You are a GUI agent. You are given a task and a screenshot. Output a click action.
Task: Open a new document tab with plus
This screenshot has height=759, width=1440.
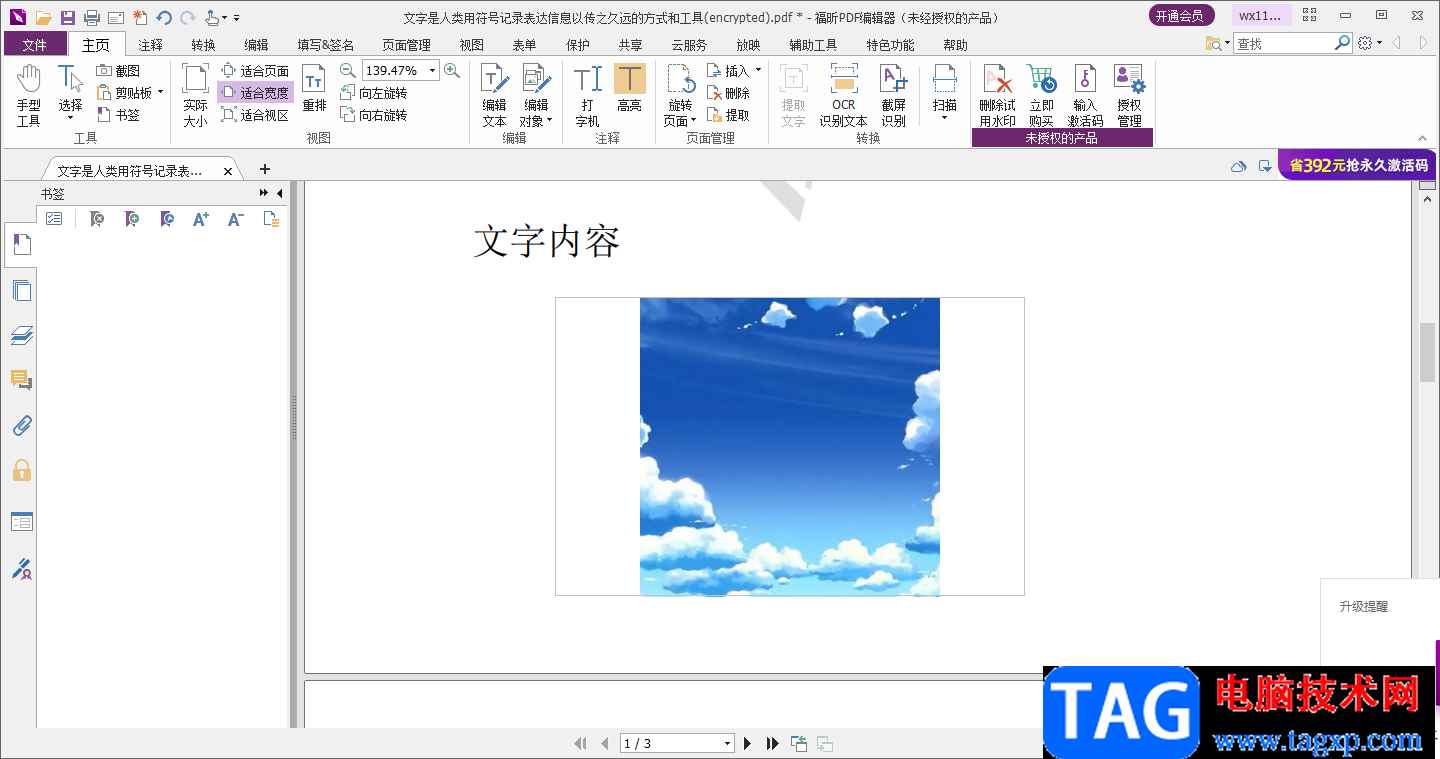point(265,169)
